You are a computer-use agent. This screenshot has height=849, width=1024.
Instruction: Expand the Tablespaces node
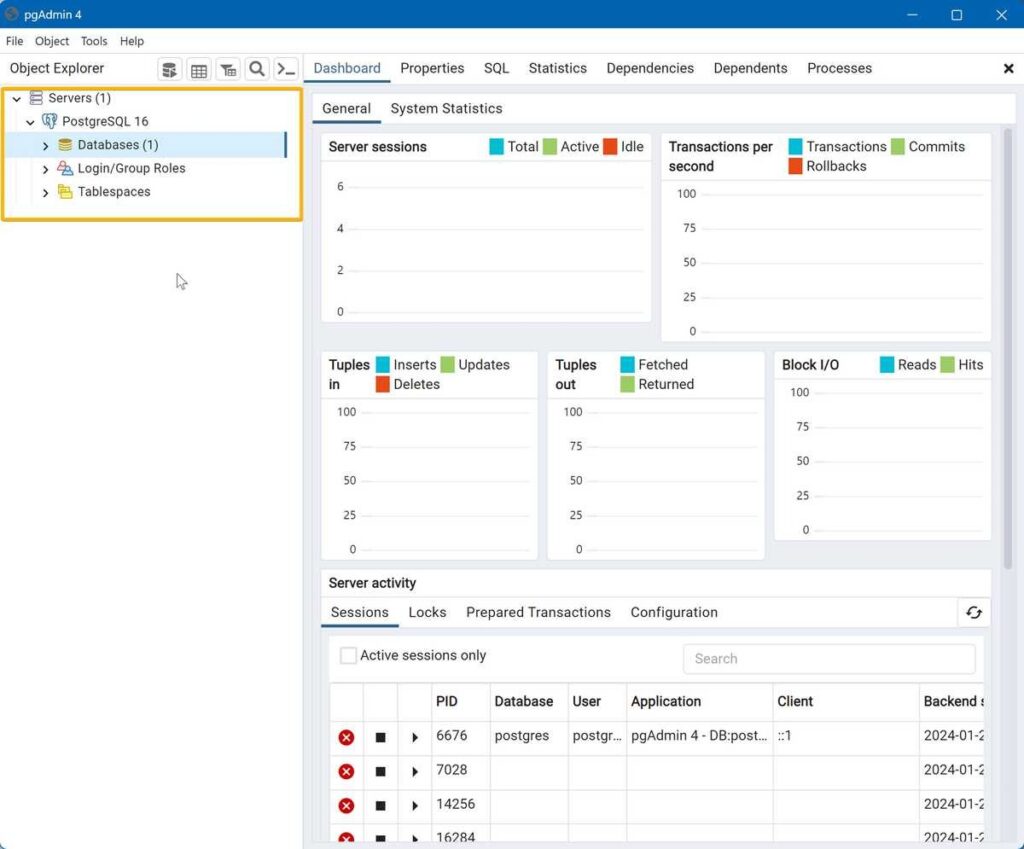click(x=45, y=193)
